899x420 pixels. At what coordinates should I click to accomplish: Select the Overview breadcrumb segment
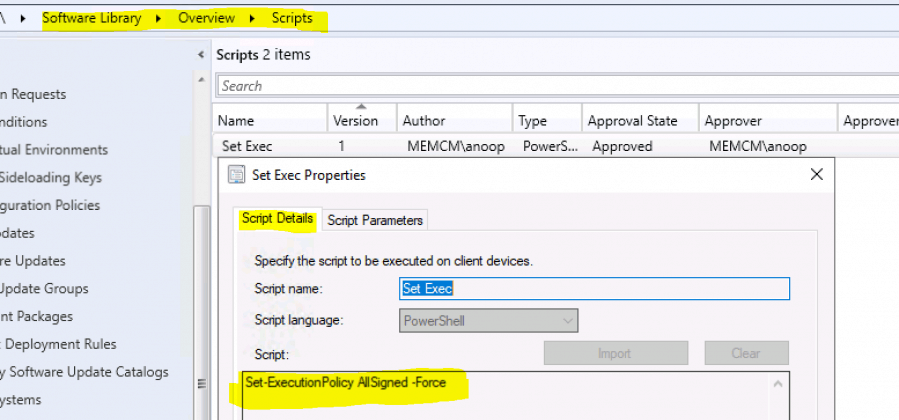coord(206,18)
